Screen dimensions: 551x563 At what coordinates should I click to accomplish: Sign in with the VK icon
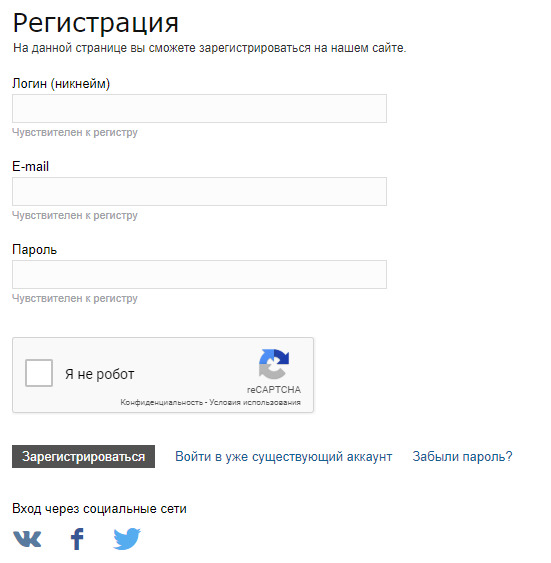point(27,539)
